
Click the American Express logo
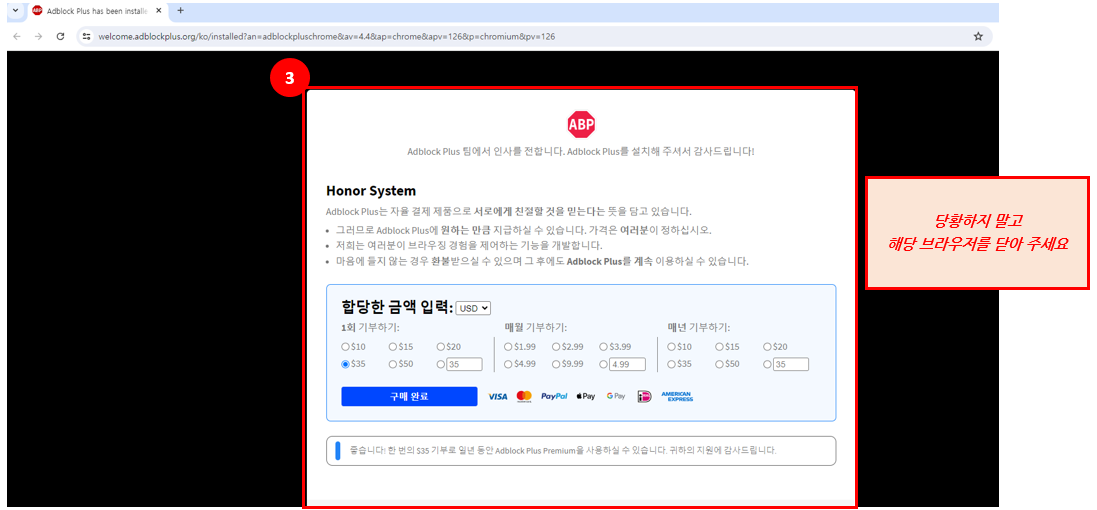tap(677, 397)
